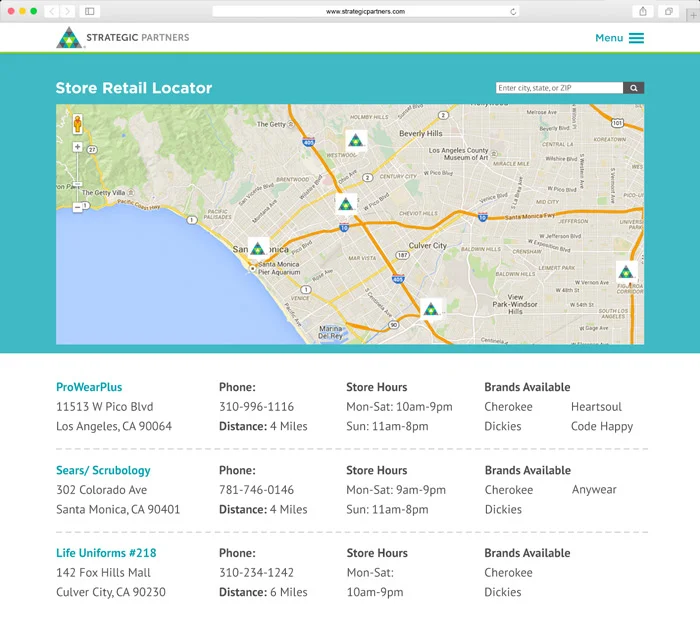700x626 pixels.
Task: Open a new tab with plus button
Action: pos(693,15)
